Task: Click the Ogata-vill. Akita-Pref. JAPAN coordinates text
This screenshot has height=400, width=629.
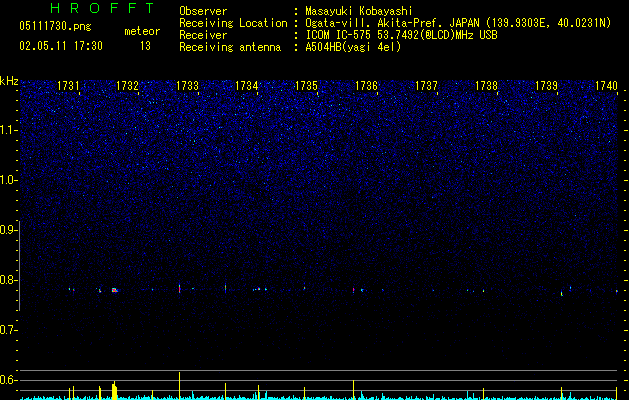Action: pos(458,23)
